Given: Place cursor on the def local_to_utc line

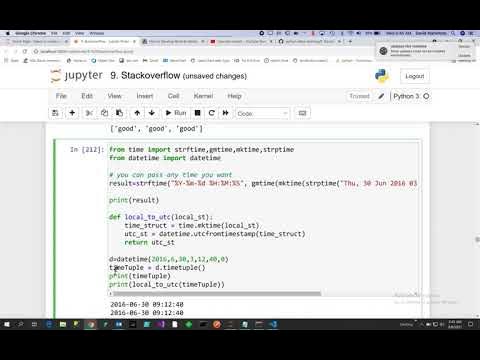Looking at the screenshot, I should pyautogui.click(x=161, y=217).
